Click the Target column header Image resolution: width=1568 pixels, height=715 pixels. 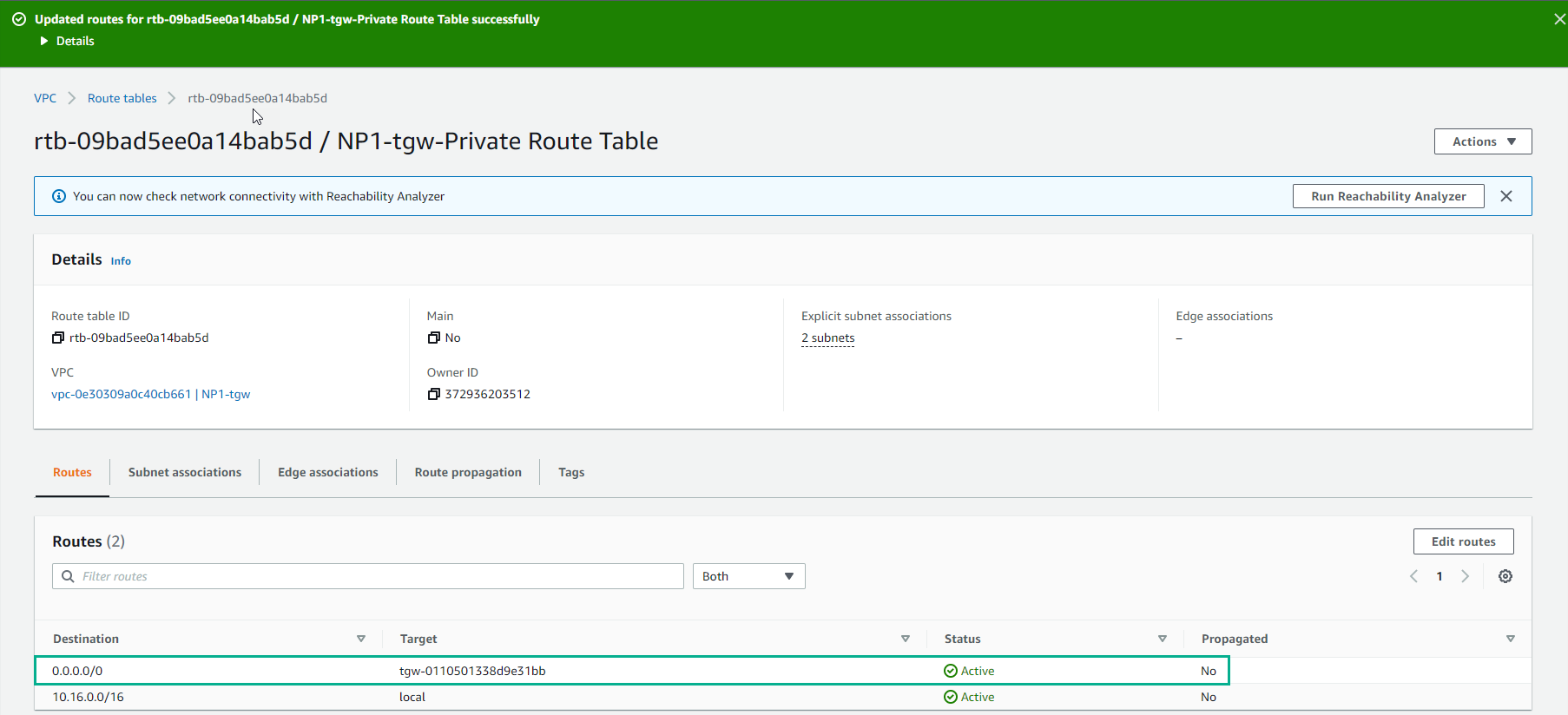click(x=418, y=639)
